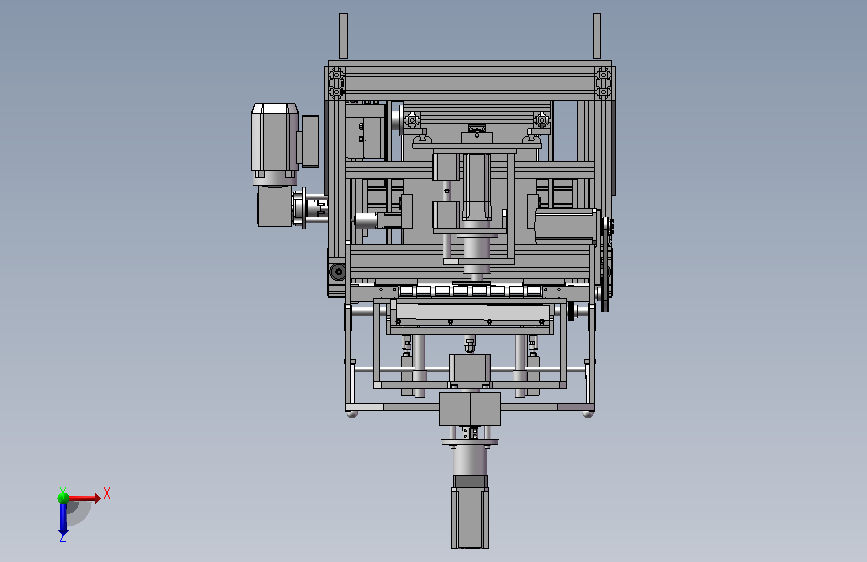Select the wide flat tray plate below the frame

[x=472, y=313]
